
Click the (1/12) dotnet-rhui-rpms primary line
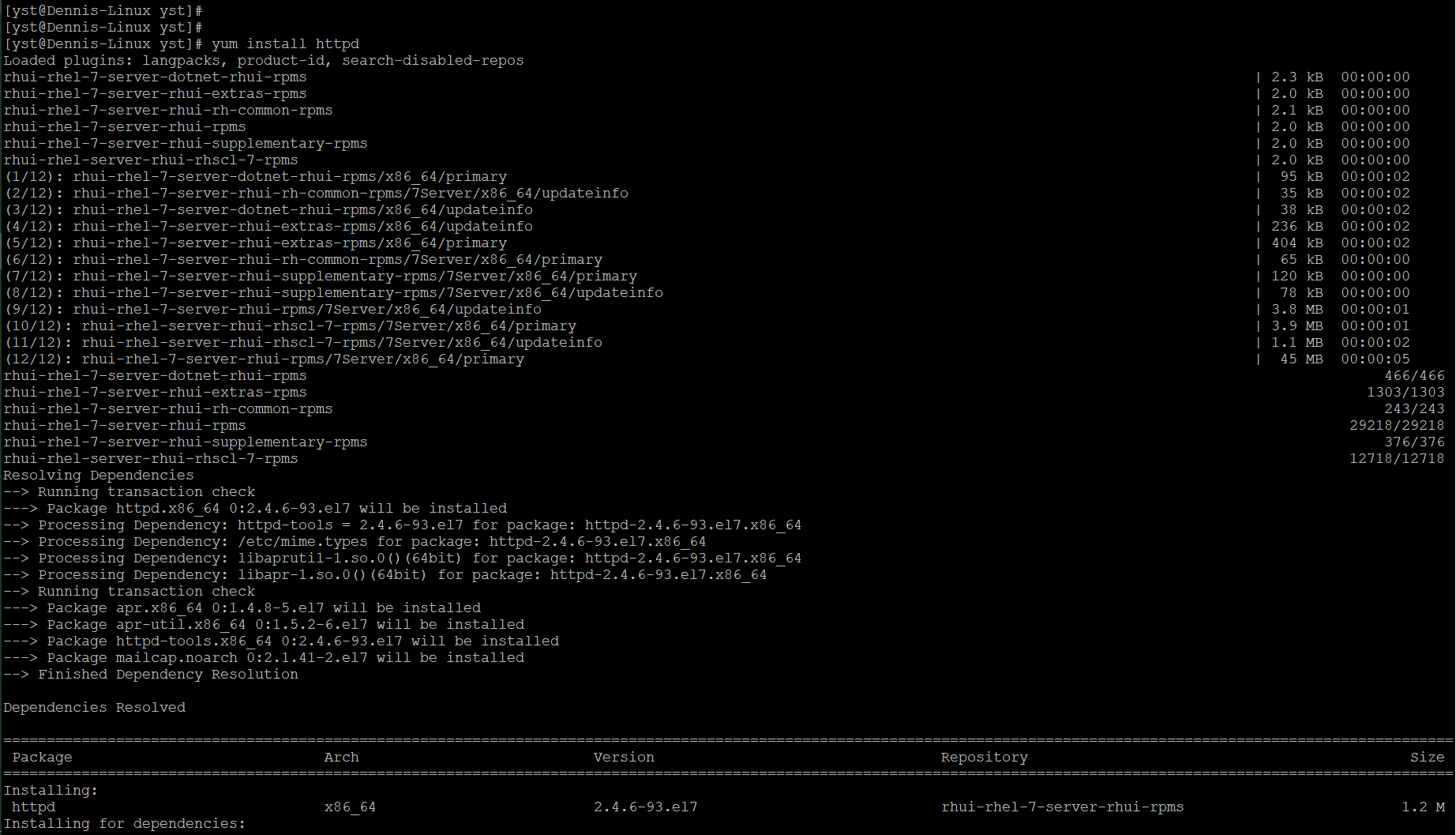point(256,176)
